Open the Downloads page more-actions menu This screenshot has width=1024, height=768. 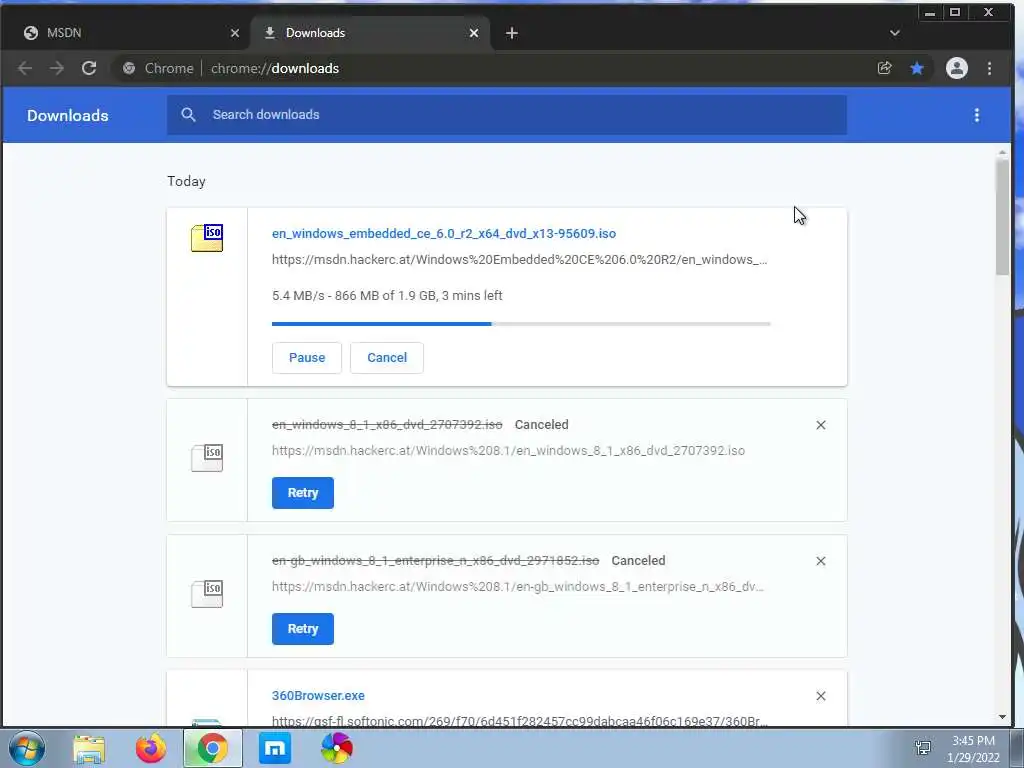click(976, 116)
